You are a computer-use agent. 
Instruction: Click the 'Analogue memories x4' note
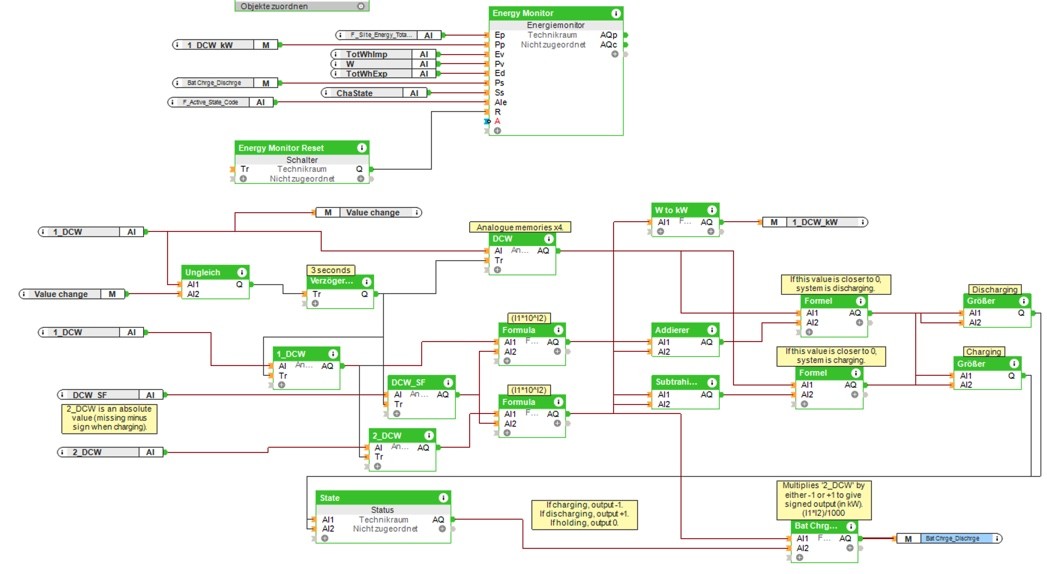519,228
